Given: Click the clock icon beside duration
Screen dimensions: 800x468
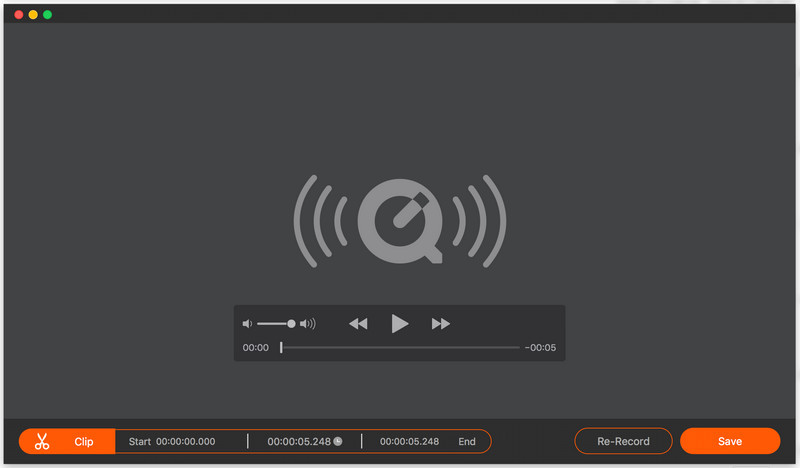Looking at the screenshot, I should point(338,441).
